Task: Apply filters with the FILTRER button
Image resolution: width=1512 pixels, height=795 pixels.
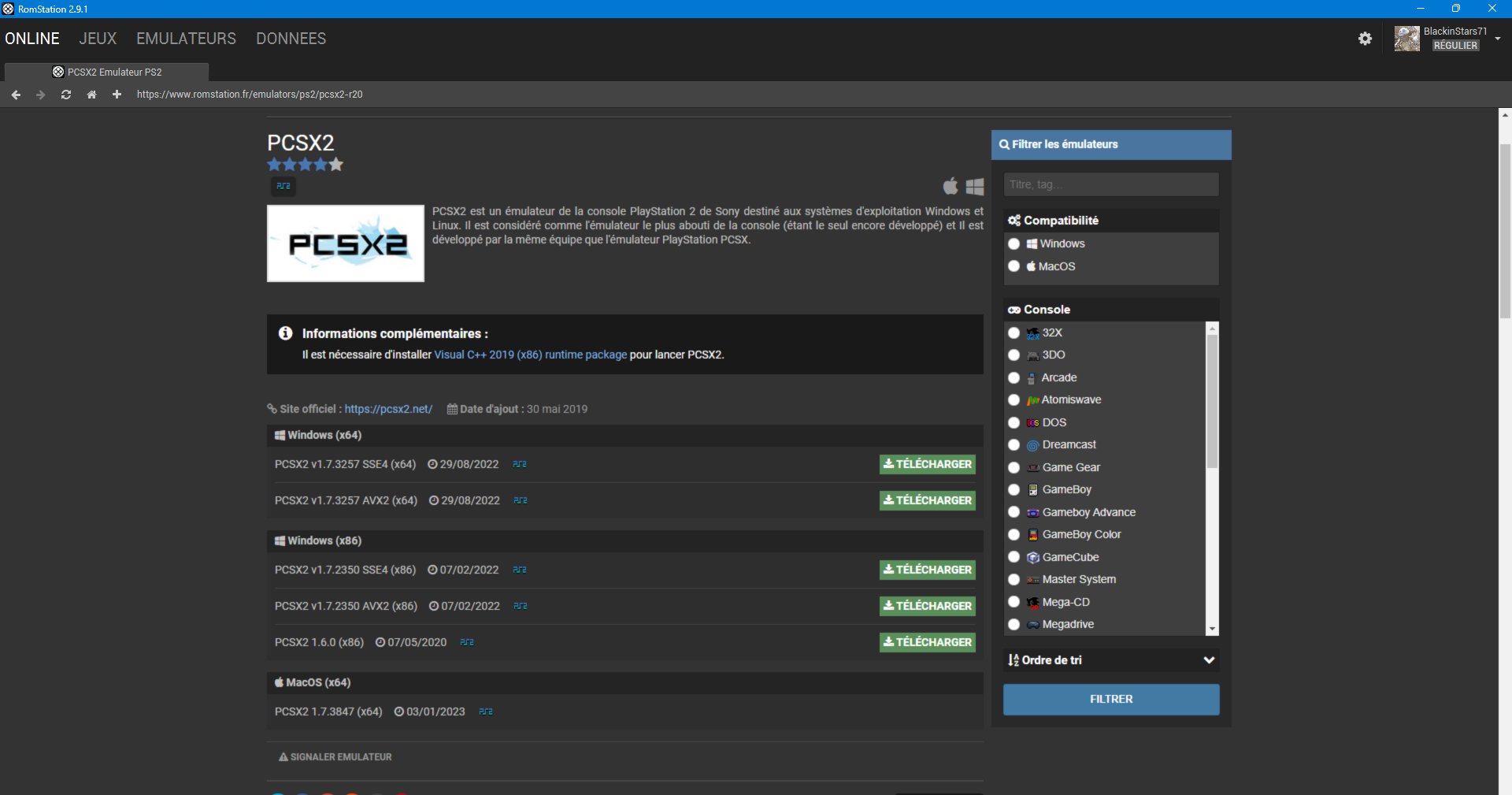Action: [1111, 700]
